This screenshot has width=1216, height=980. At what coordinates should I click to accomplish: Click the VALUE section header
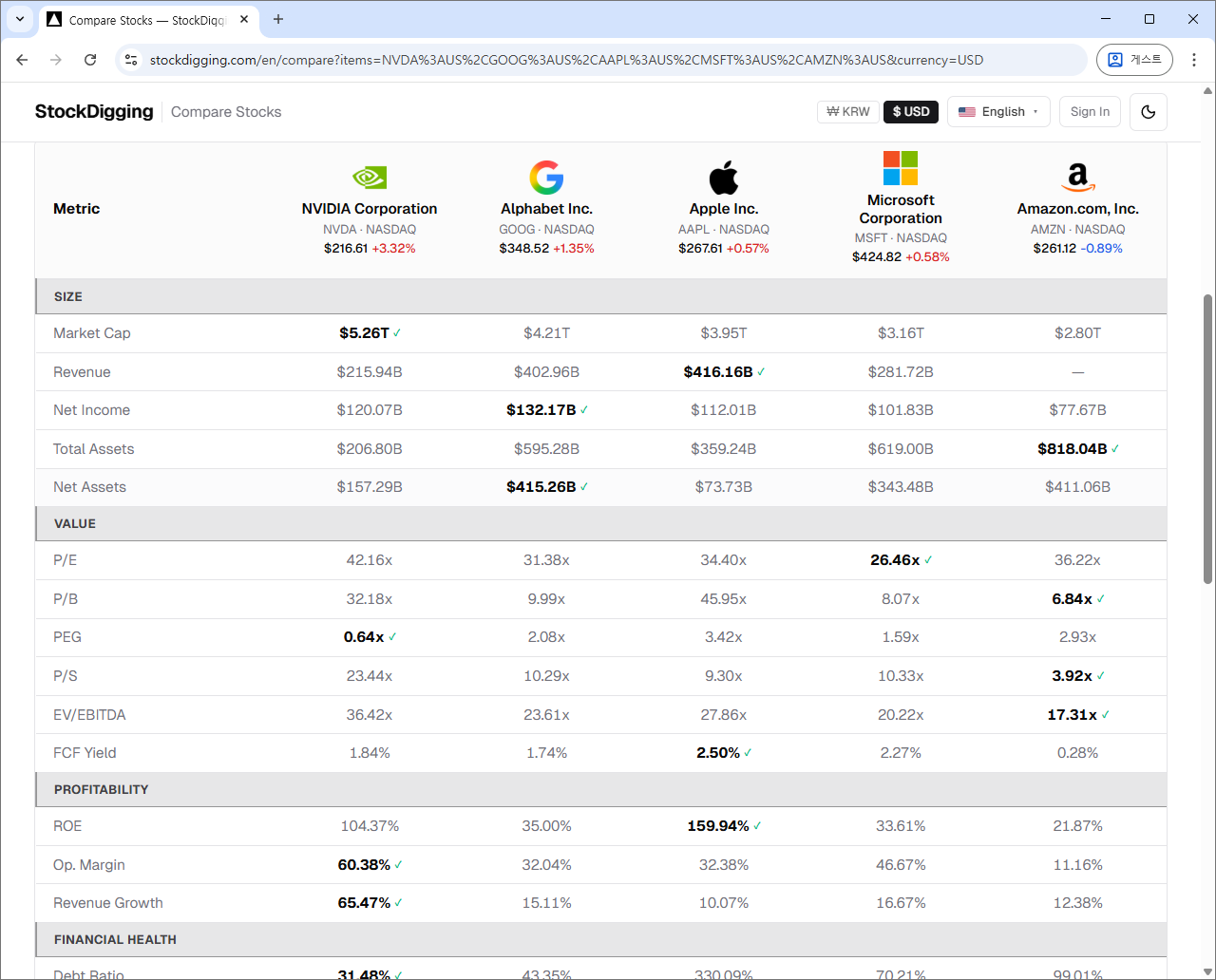pos(600,523)
